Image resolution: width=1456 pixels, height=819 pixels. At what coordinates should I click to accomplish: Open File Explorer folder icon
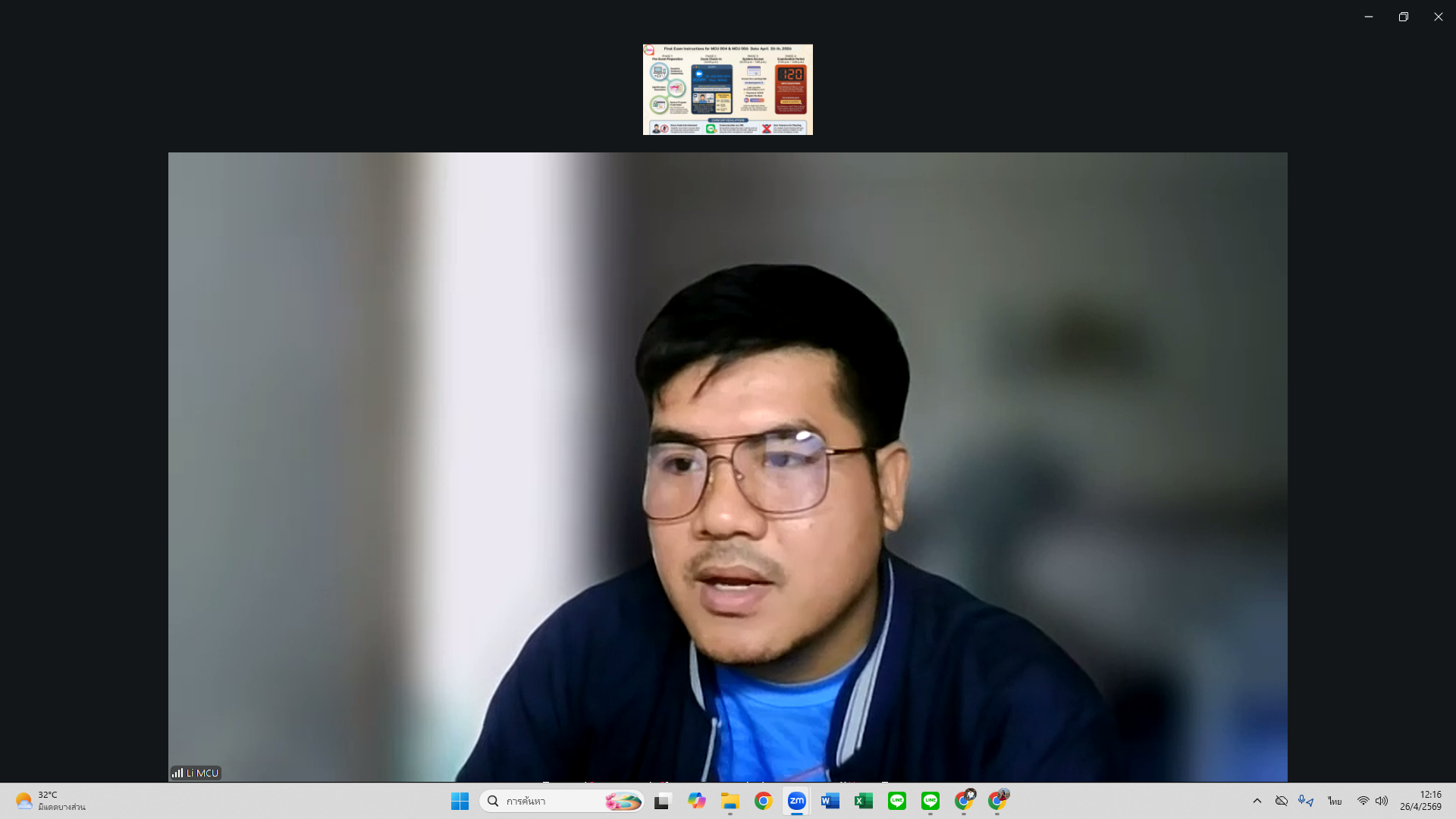730,801
